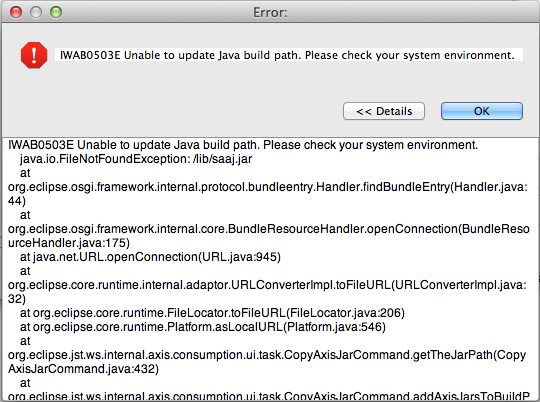The height and width of the screenshot is (402, 540).
Task: Click the 'urceHandler.java:175)' continuation line
Action: [x=69, y=243]
